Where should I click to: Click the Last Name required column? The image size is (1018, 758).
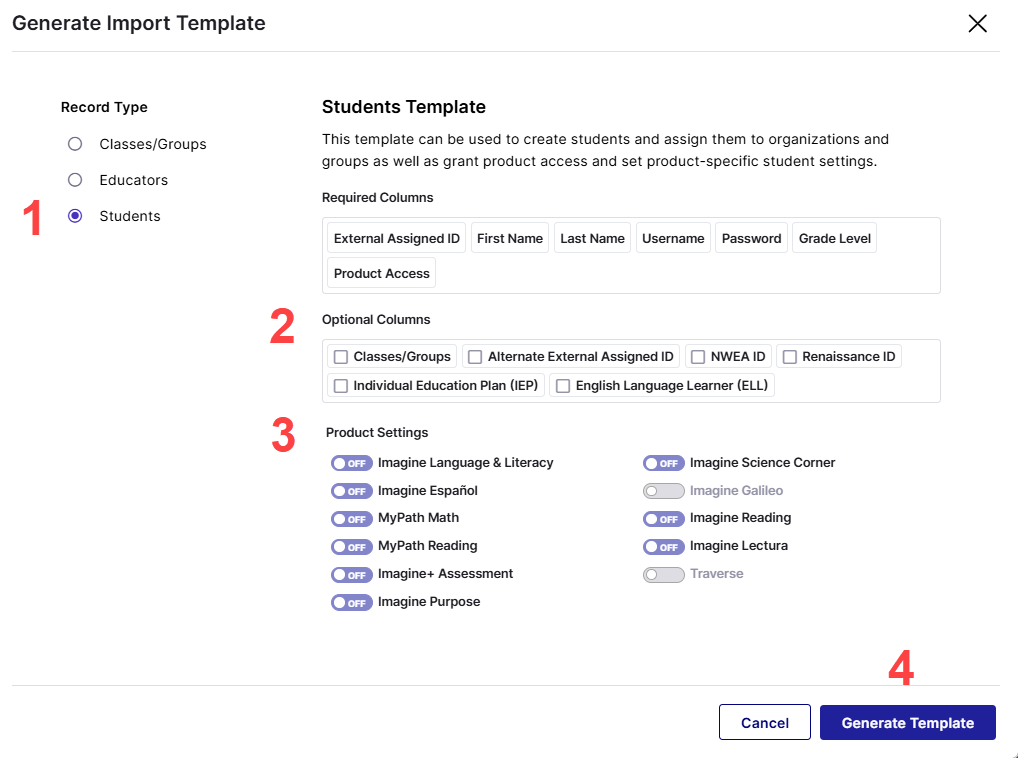pyautogui.click(x=592, y=238)
